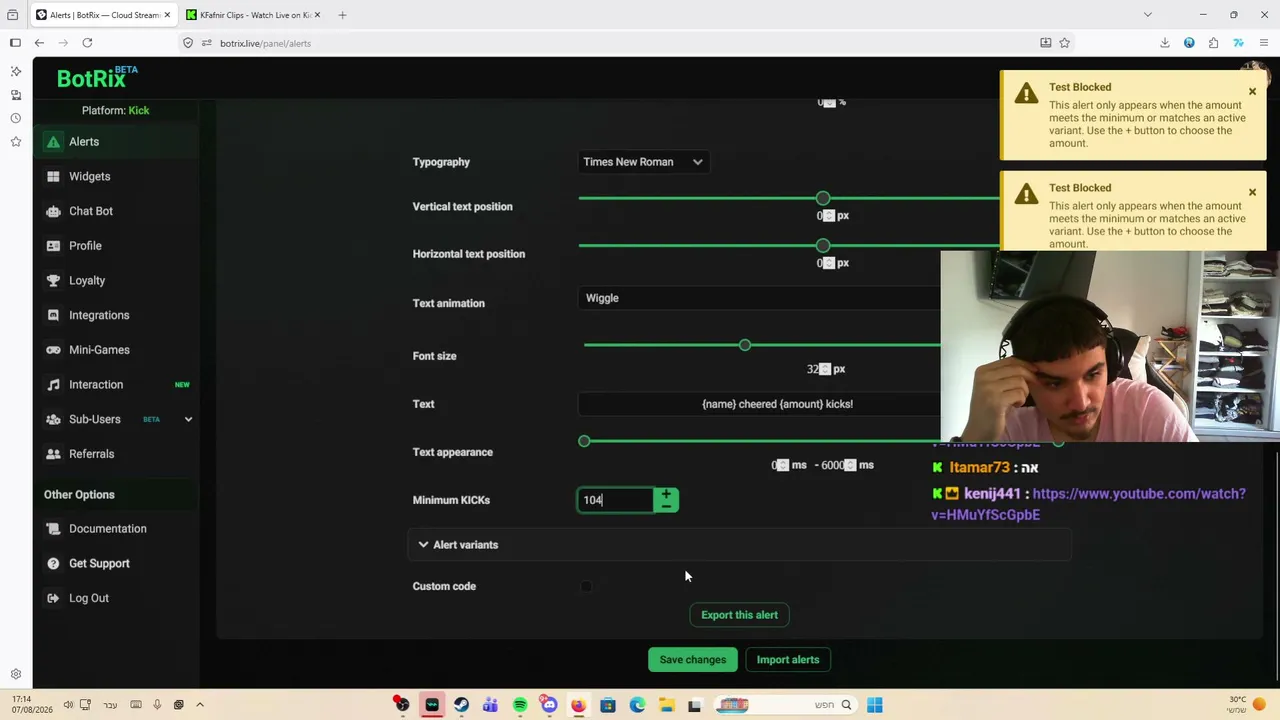Click the Interaction music note icon

coord(53,385)
